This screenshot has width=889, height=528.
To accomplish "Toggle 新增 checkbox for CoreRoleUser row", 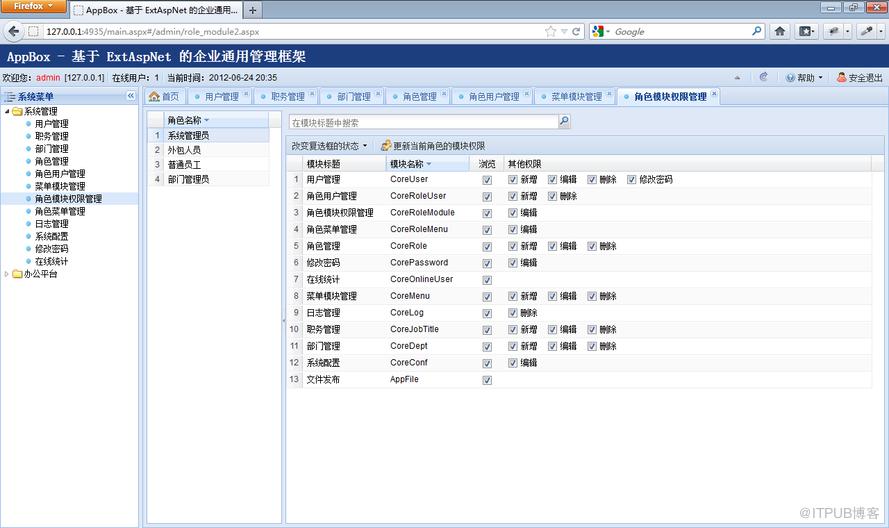I will (x=513, y=196).
